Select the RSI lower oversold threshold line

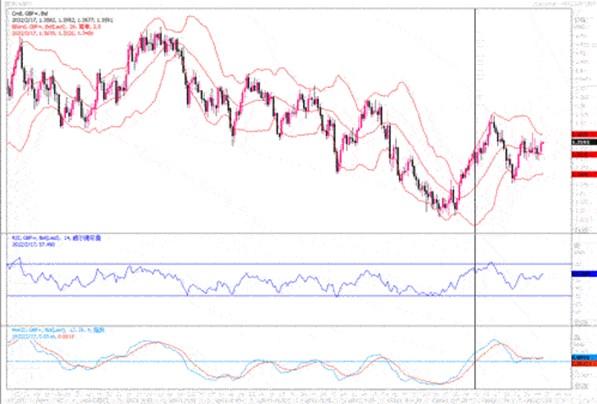289,295
